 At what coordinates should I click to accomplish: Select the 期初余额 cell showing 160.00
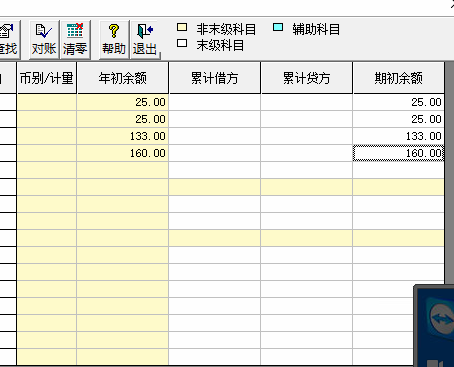coord(398,153)
